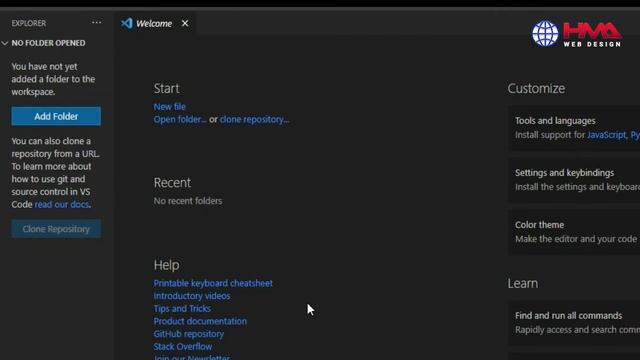Open the Stack Overflow link
The width and height of the screenshot is (640, 360).
pos(182,347)
